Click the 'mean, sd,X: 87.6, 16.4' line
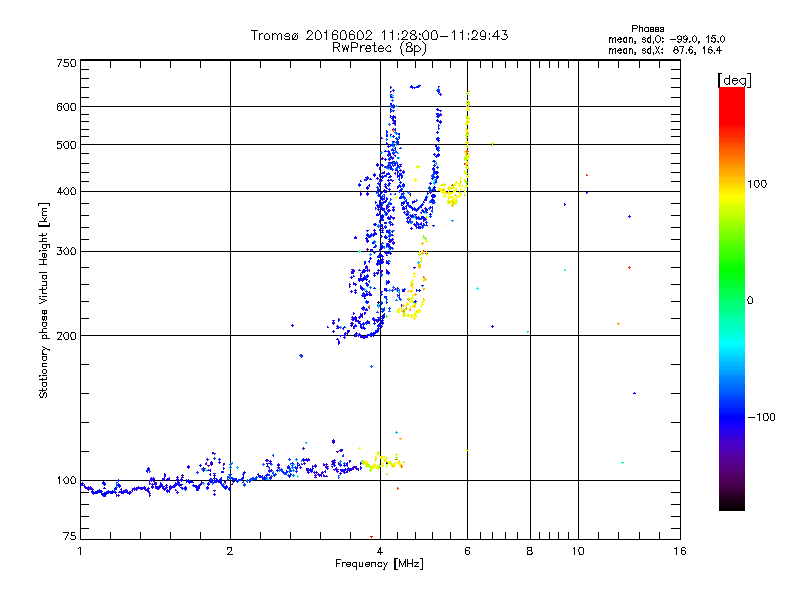This screenshot has width=800, height=600. [x=665, y=50]
